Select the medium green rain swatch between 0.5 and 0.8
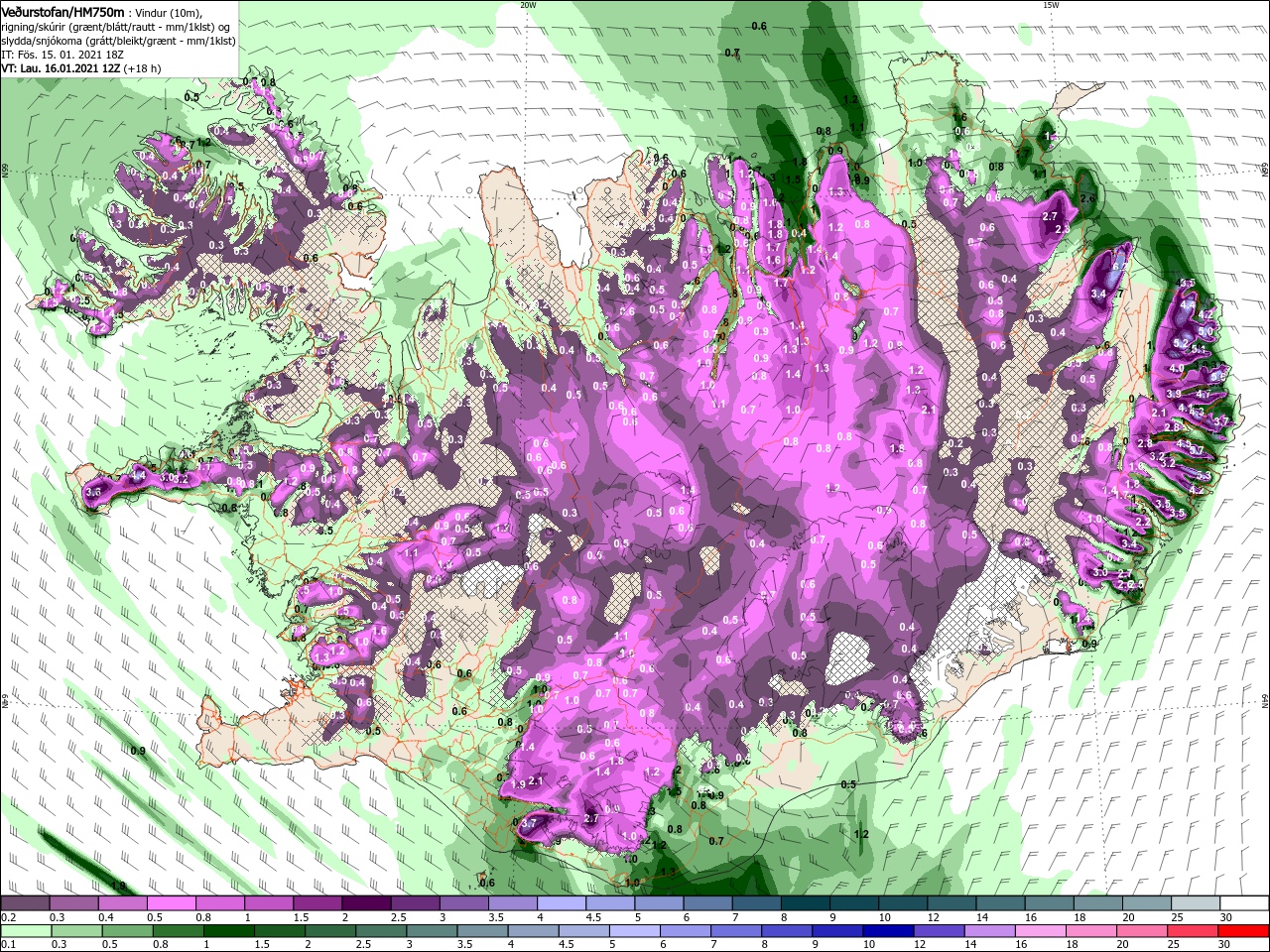 point(127,931)
